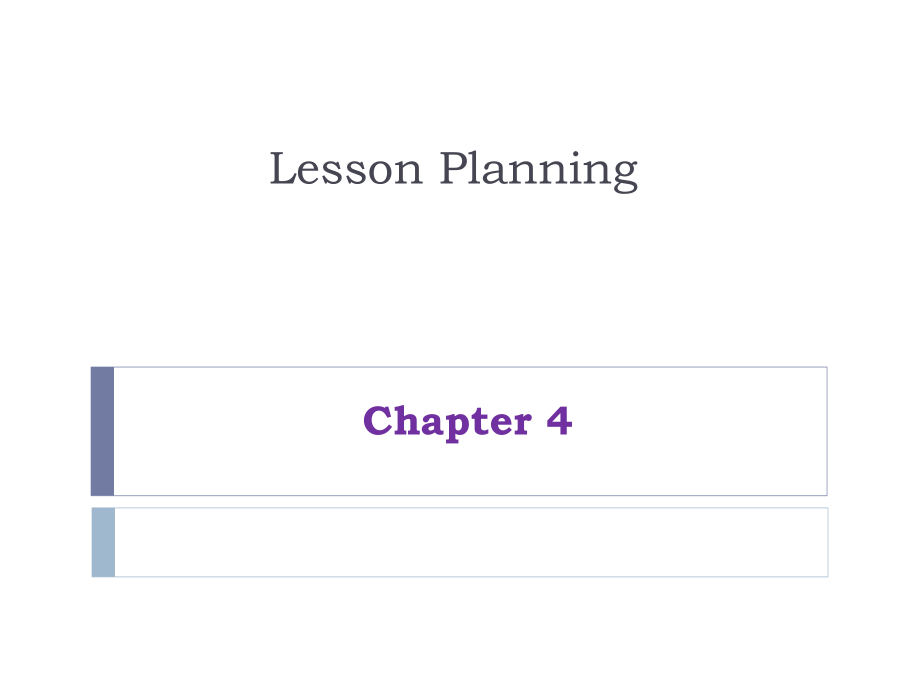Click the capital "C" in "Chapter"
The height and width of the screenshot is (690, 920).
376,421
